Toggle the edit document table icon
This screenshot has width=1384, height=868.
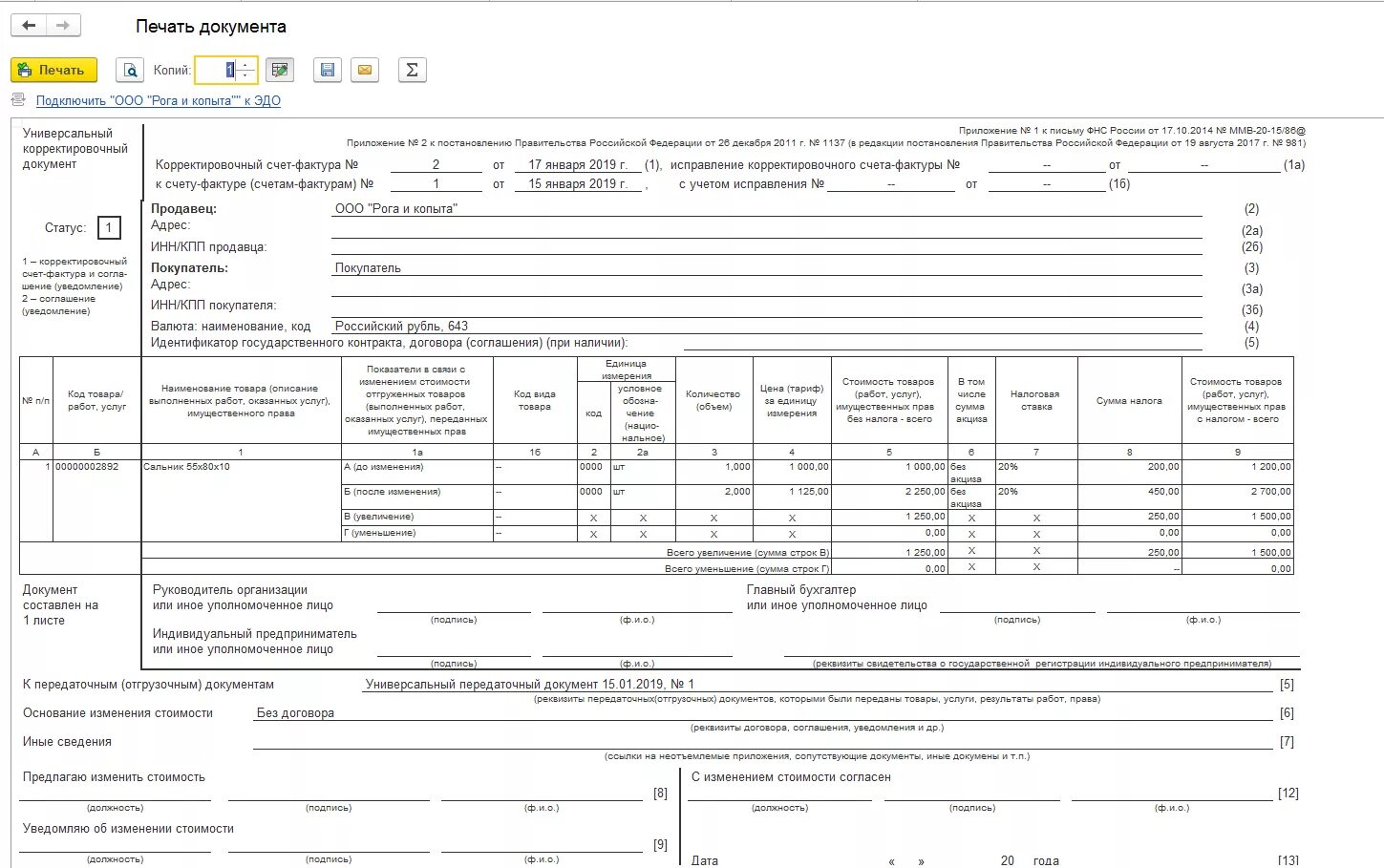(279, 70)
